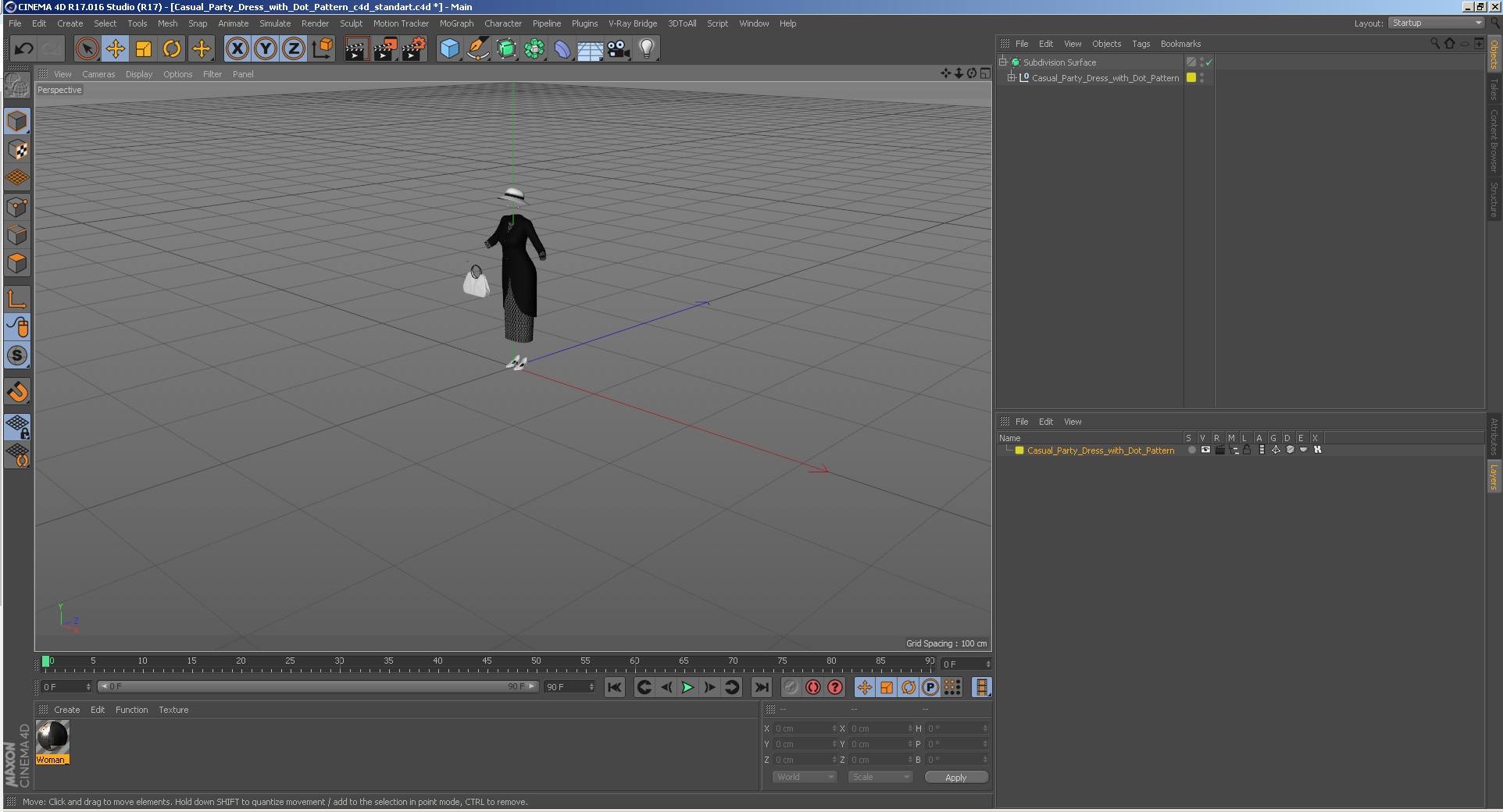Click Render to Picture Viewer icon
Image resolution: width=1503 pixels, height=812 pixels.
[385, 49]
